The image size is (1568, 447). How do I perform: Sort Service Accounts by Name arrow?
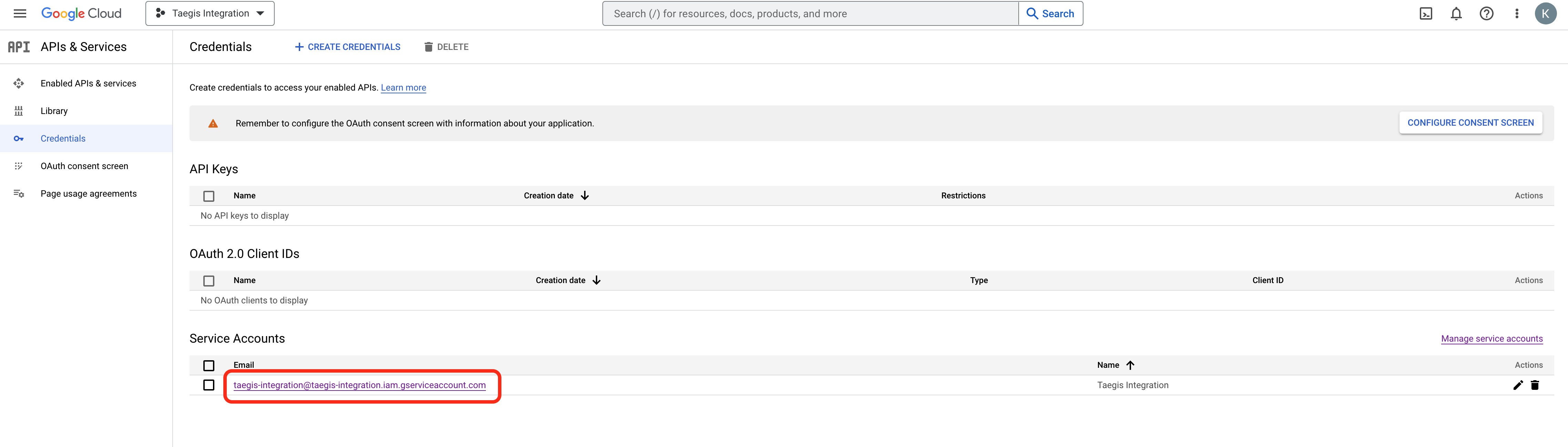point(1130,365)
